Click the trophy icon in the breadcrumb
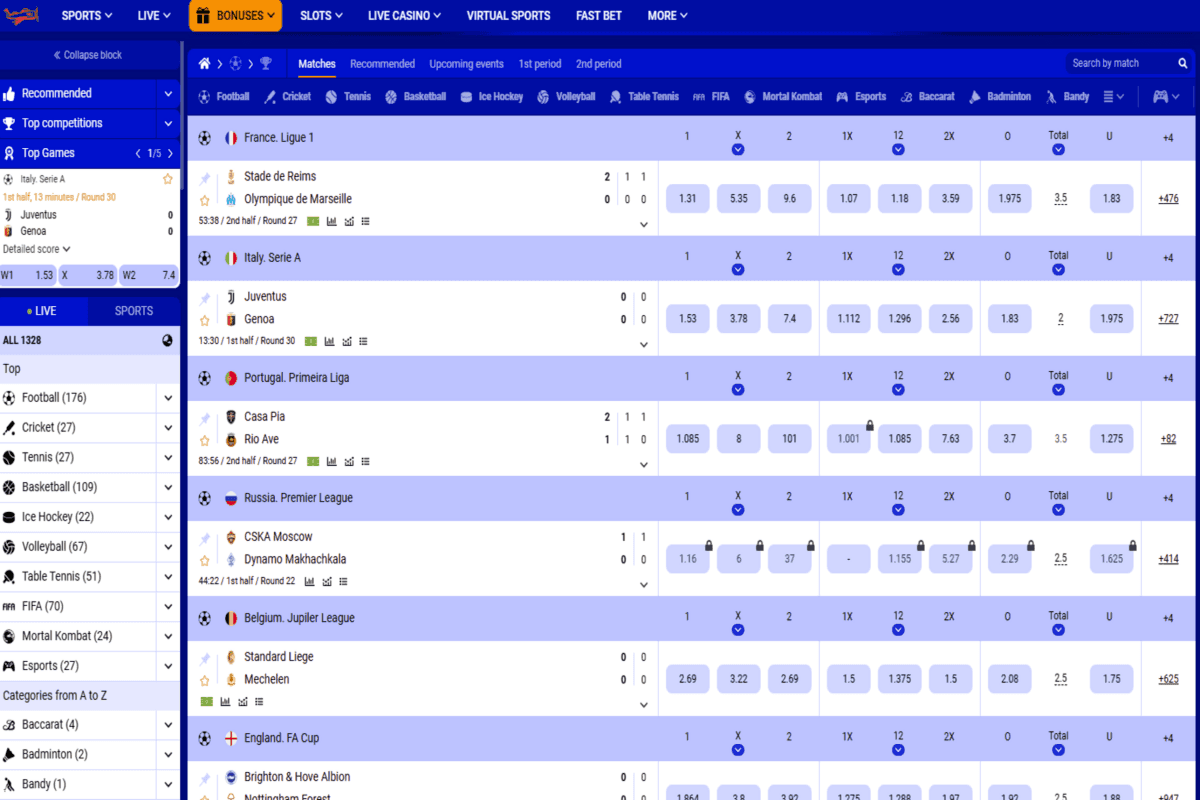 [265, 64]
